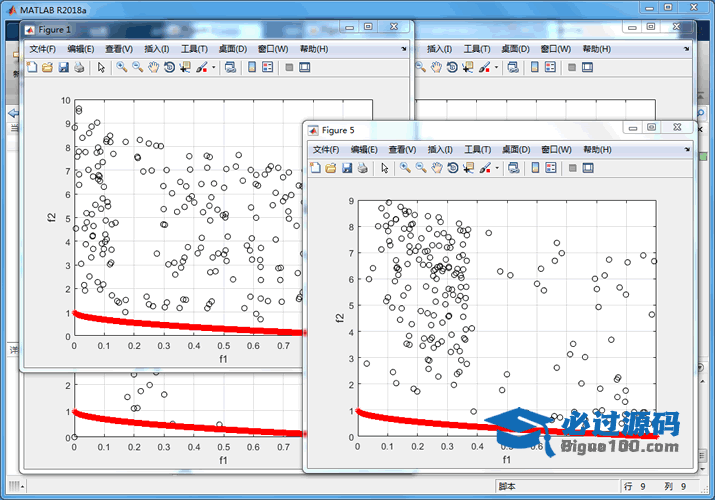Open 窗口(W) menu in background figure window

[555, 49]
